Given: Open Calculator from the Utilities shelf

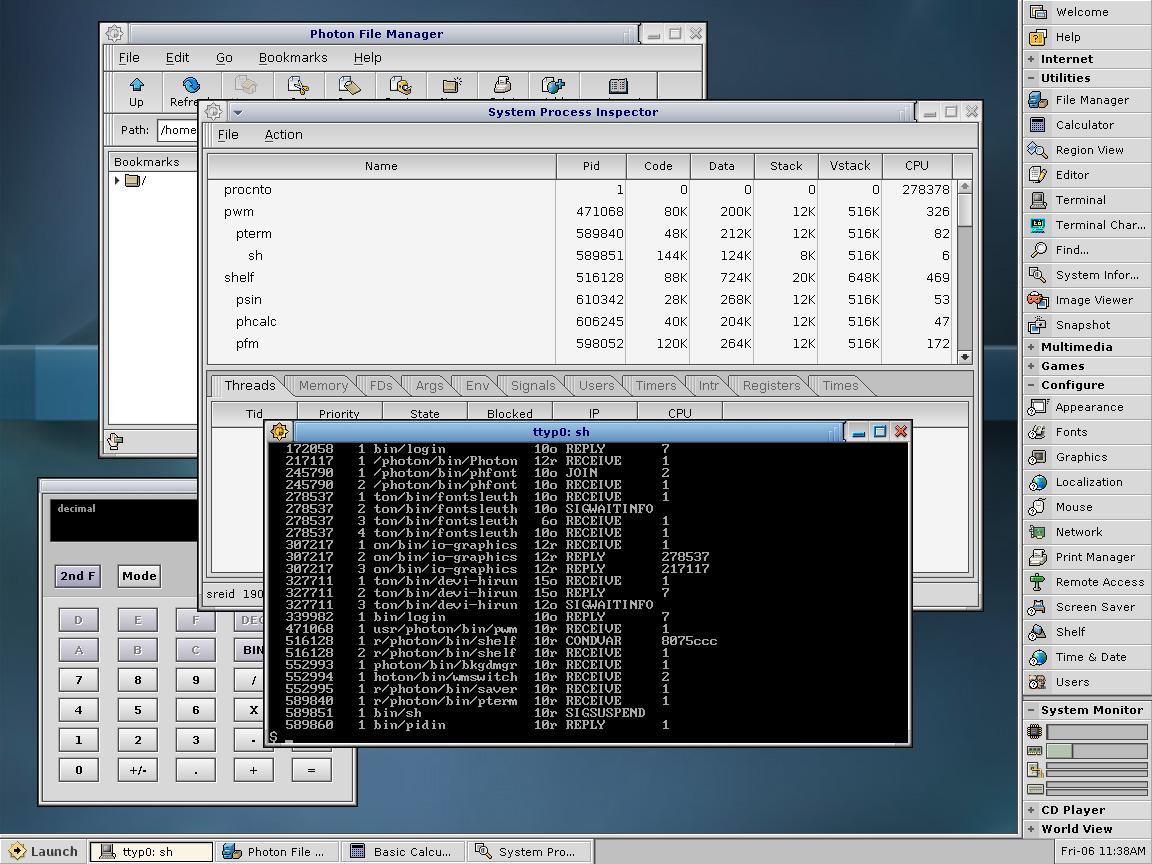Looking at the screenshot, I should click(1084, 125).
